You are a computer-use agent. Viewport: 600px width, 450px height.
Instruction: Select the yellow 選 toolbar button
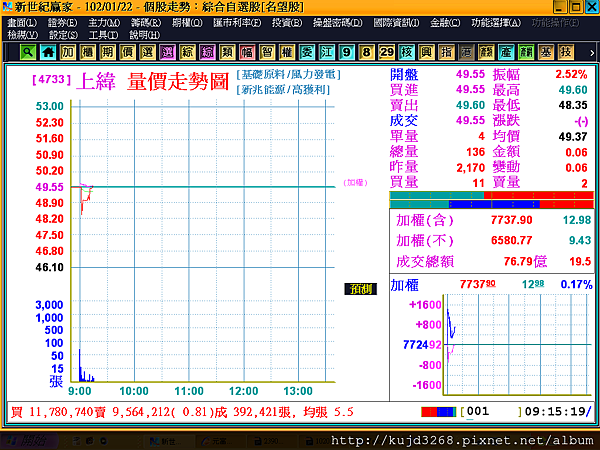pos(147,52)
